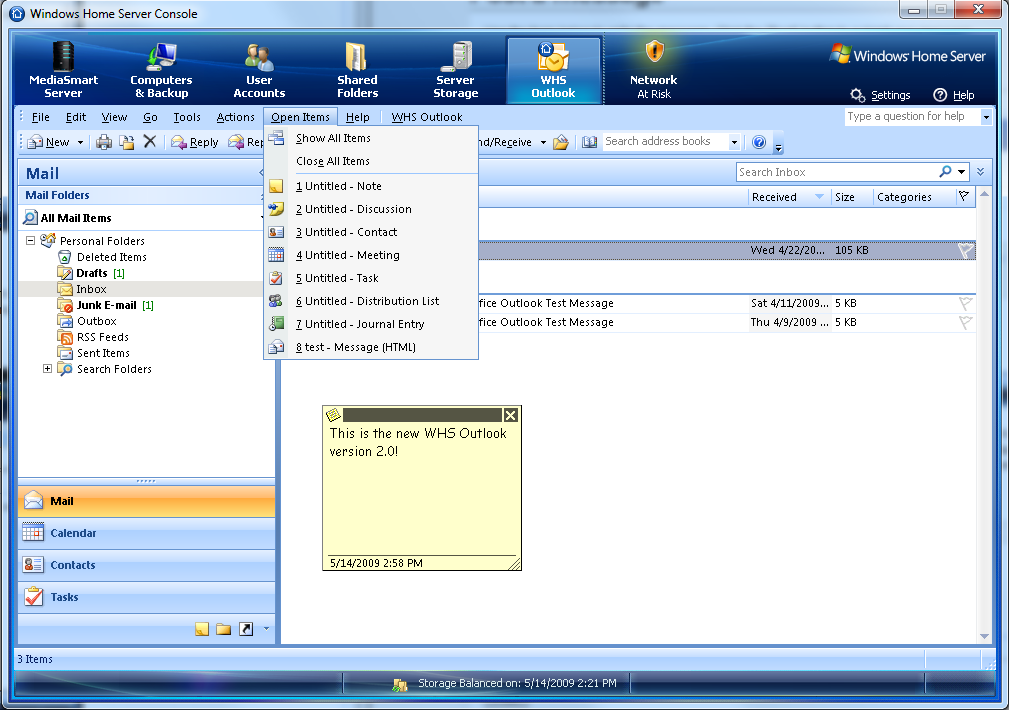Open Settings in the console header

(x=880, y=95)
